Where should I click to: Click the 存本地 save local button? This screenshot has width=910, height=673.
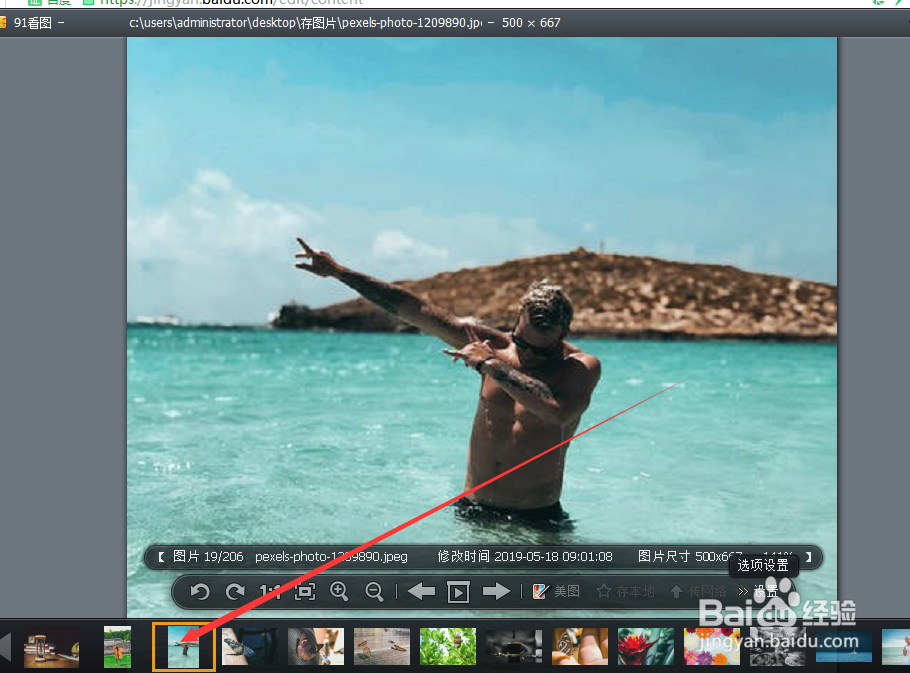click(x=626, y=591)
